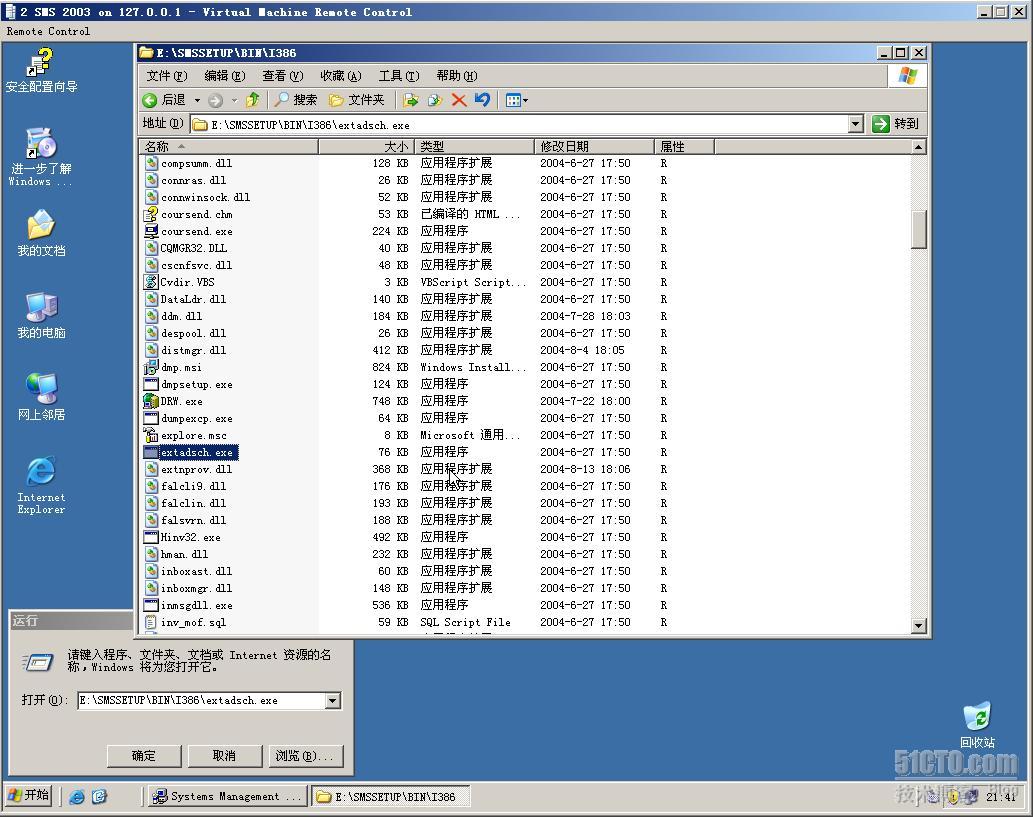This screenshot has width=1033, height=817.
Task: Click Cancel (取消) in the Run dialog
Action: coord(224,756)
